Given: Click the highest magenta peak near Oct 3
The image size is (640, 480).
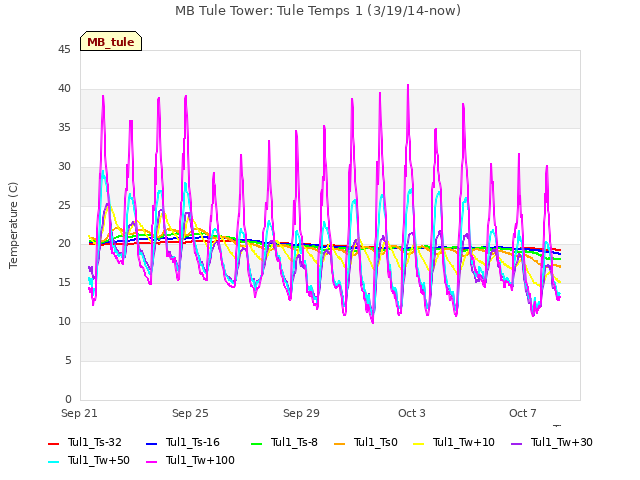Looking at the screenshot, I should click(x=408, y=85).
